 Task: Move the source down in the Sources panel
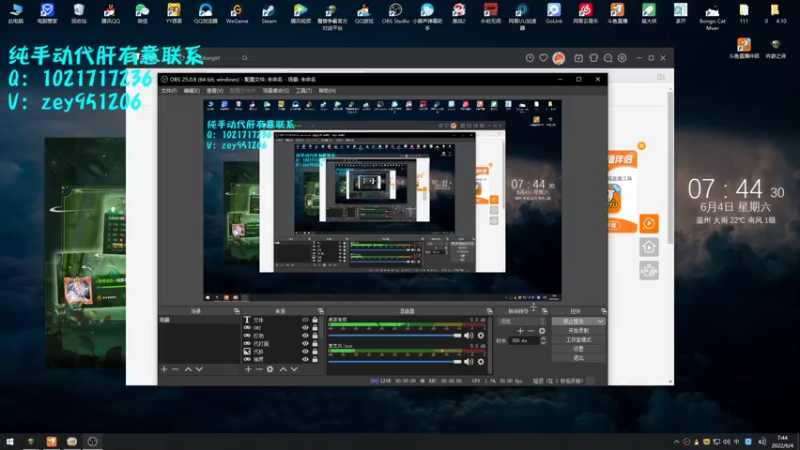pyautogui.click(x=294, y=369)
